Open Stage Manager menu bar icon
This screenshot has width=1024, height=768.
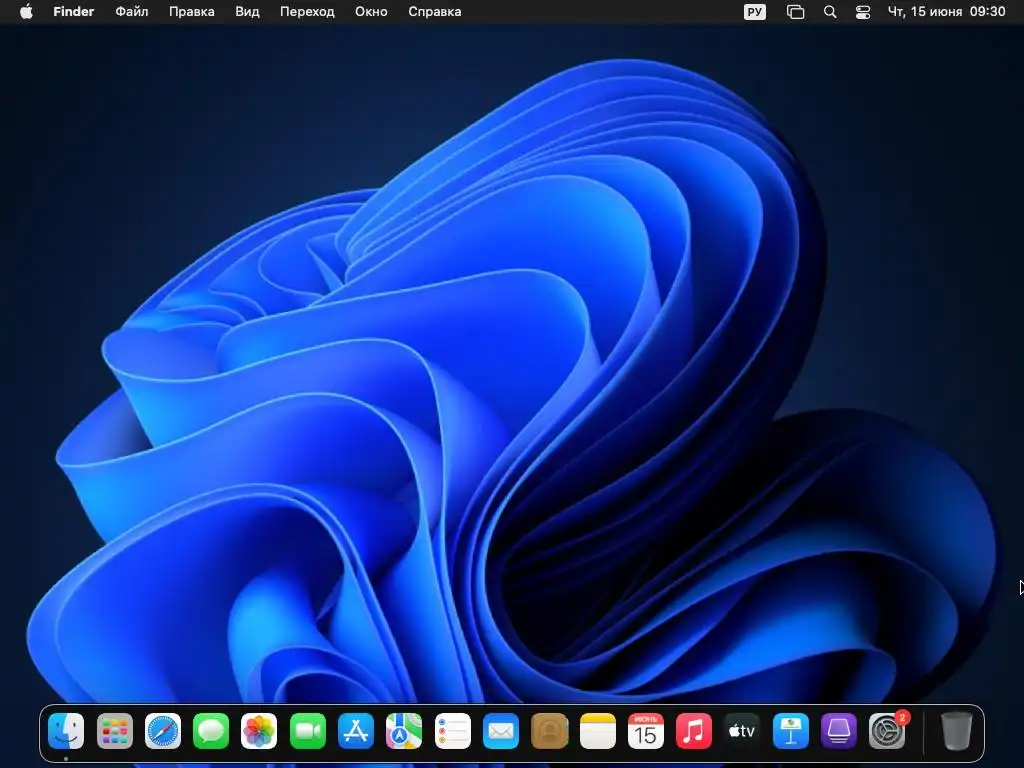[795, 12]
